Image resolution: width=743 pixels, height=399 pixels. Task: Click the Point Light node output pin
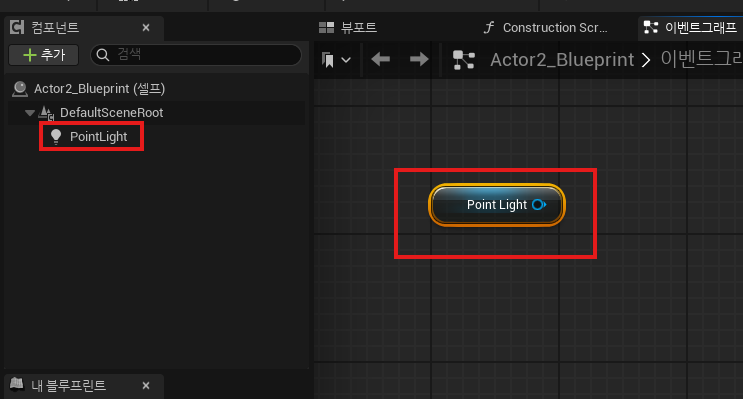click(539, 205)
